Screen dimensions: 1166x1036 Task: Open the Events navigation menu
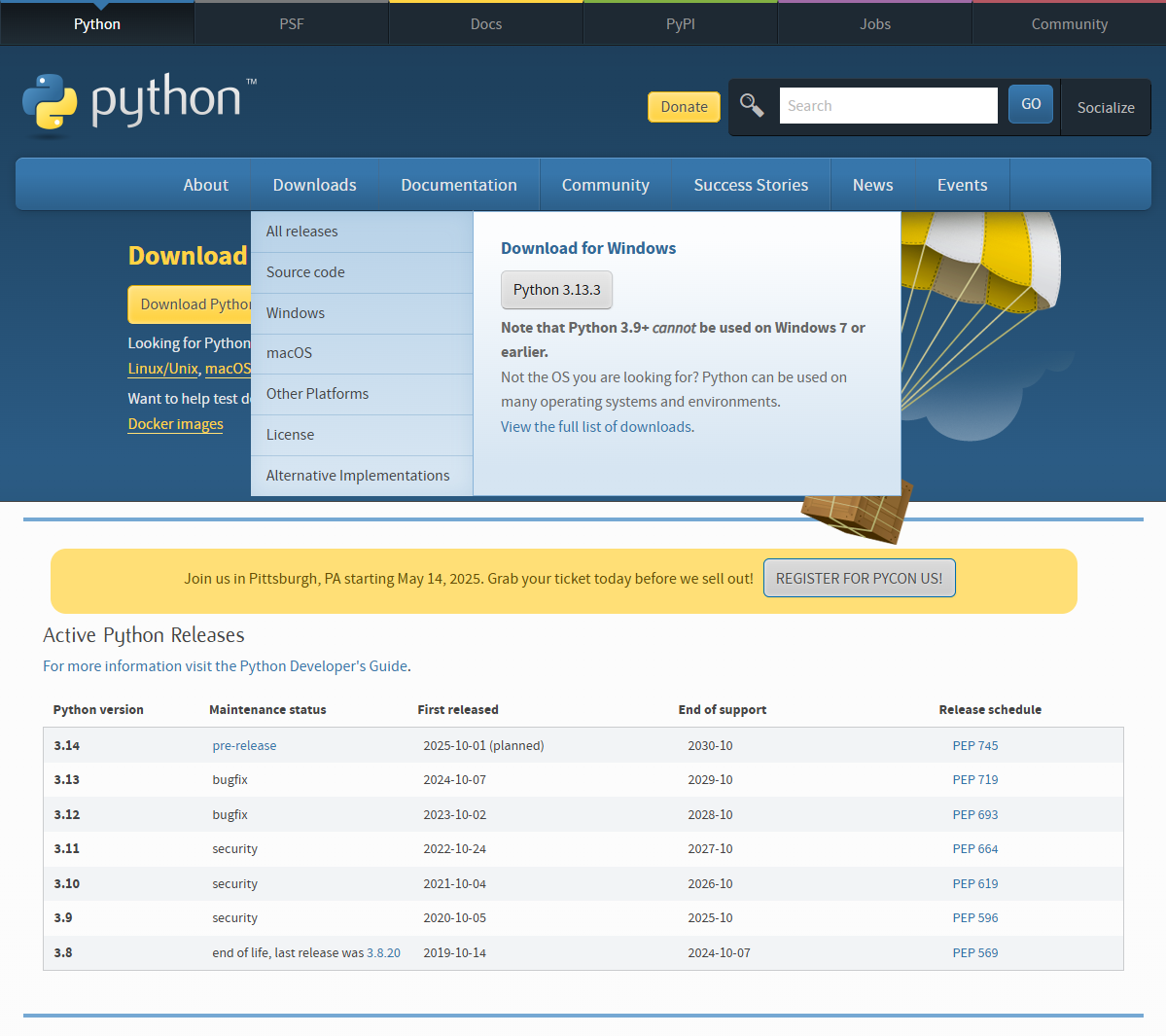[x=962, y=185]
